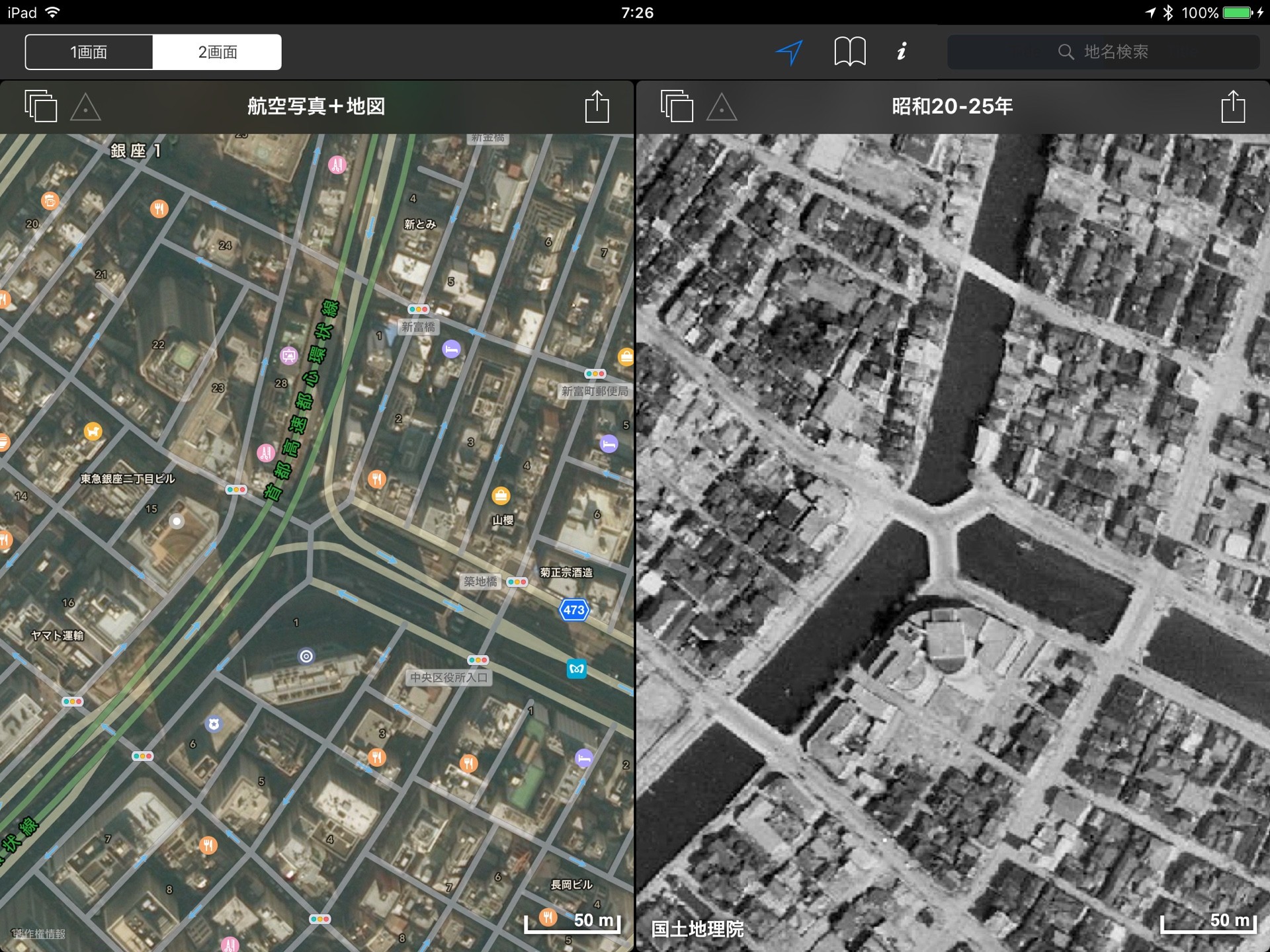Tap the pink train museum icon
The image size is (1270, 952).
289,356
